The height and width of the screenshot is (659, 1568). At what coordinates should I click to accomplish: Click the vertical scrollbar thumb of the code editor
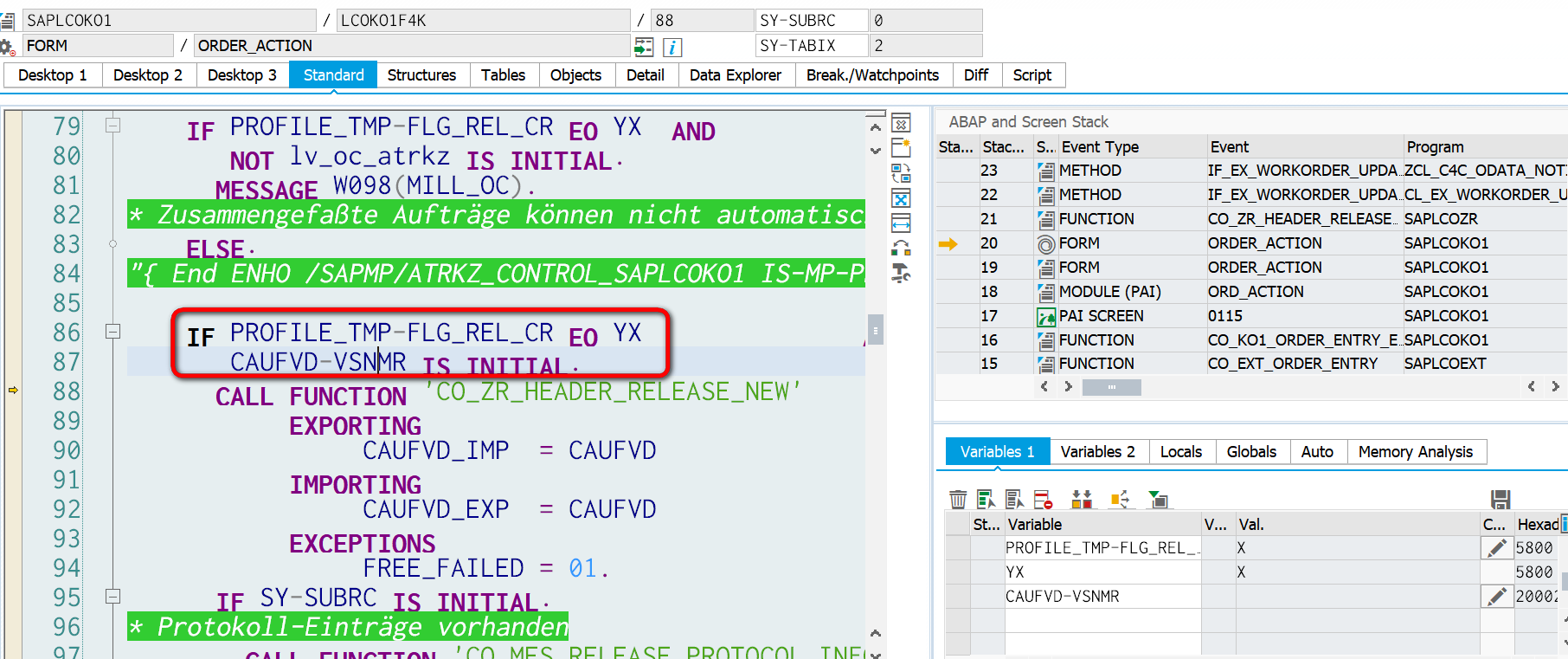point(875,330)
